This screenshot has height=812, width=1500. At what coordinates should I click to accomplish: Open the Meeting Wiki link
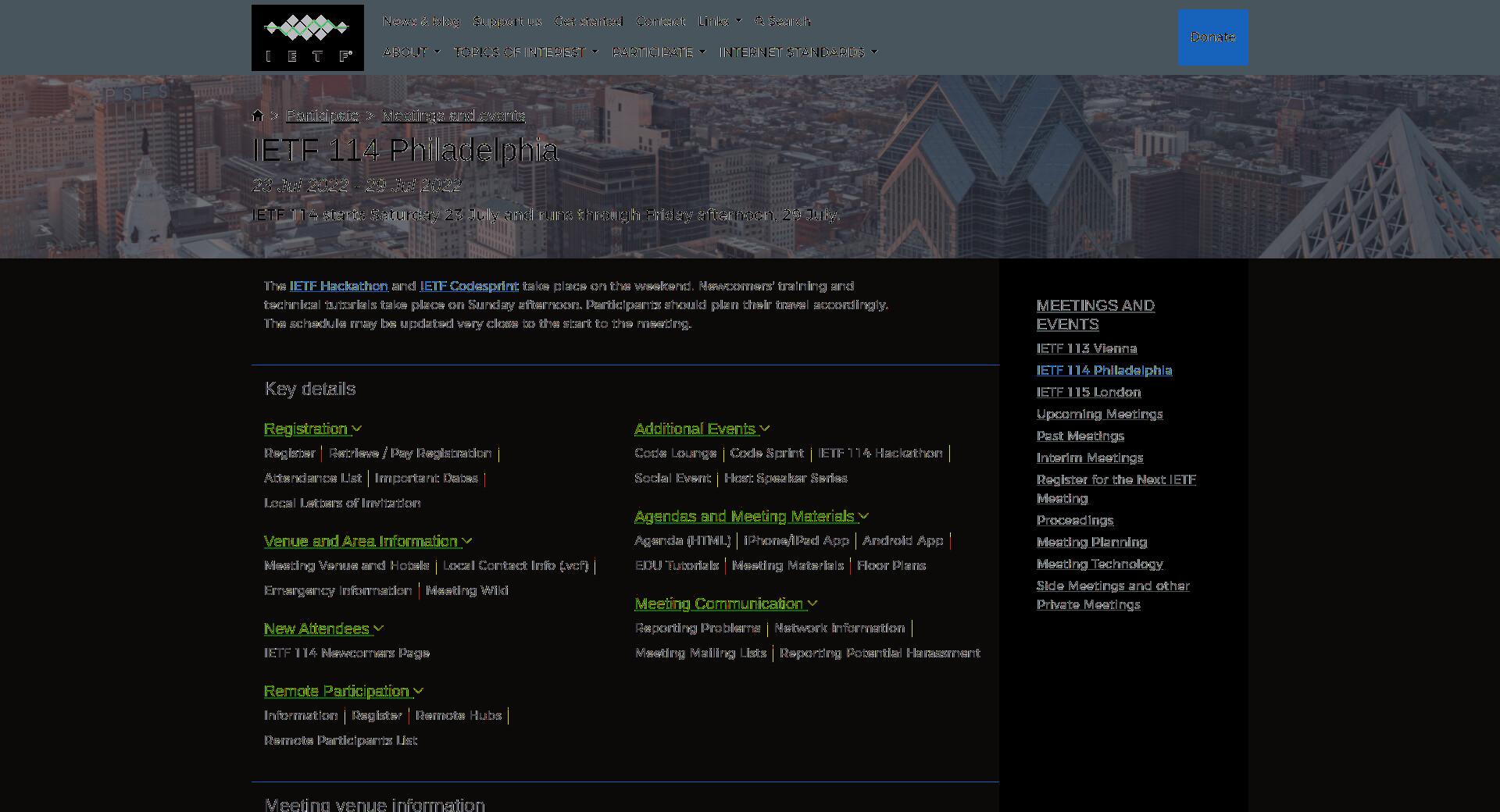pos(466,591)
